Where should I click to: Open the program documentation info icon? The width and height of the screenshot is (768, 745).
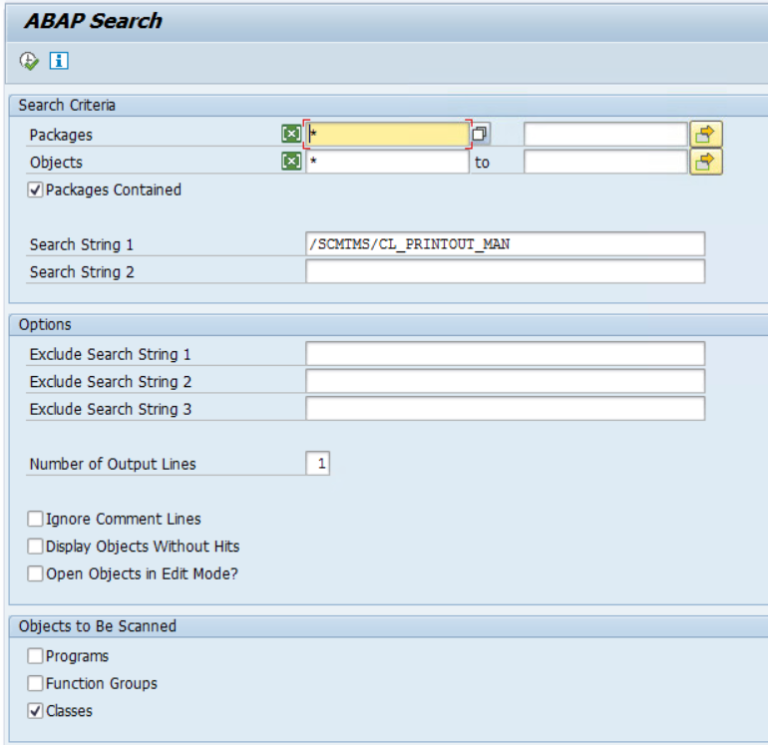[x=59, y=61]
